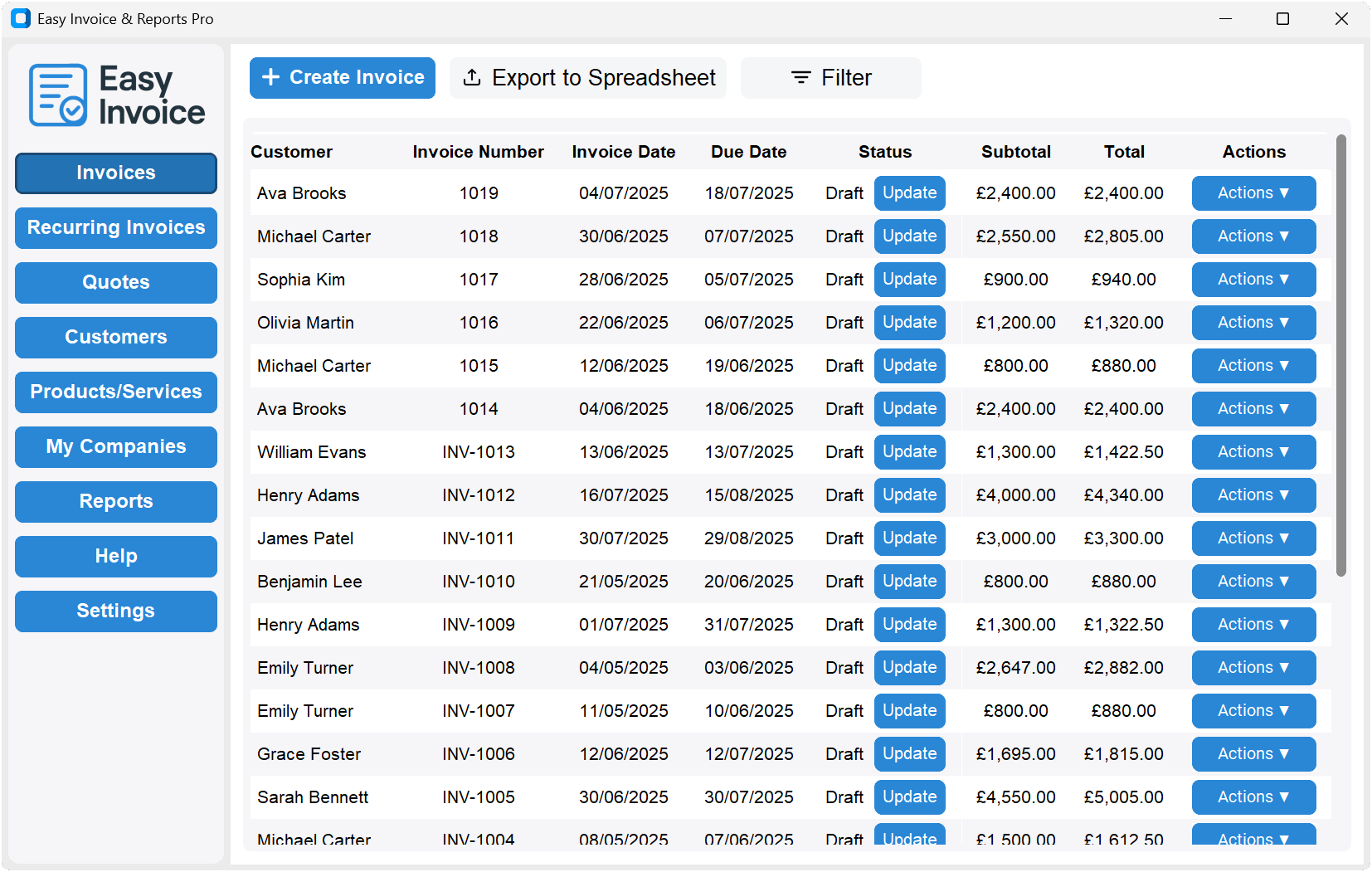Open the Filter options
Image resolution: width=1372 pixels, height=872 pixels.
tap(830, 78)
